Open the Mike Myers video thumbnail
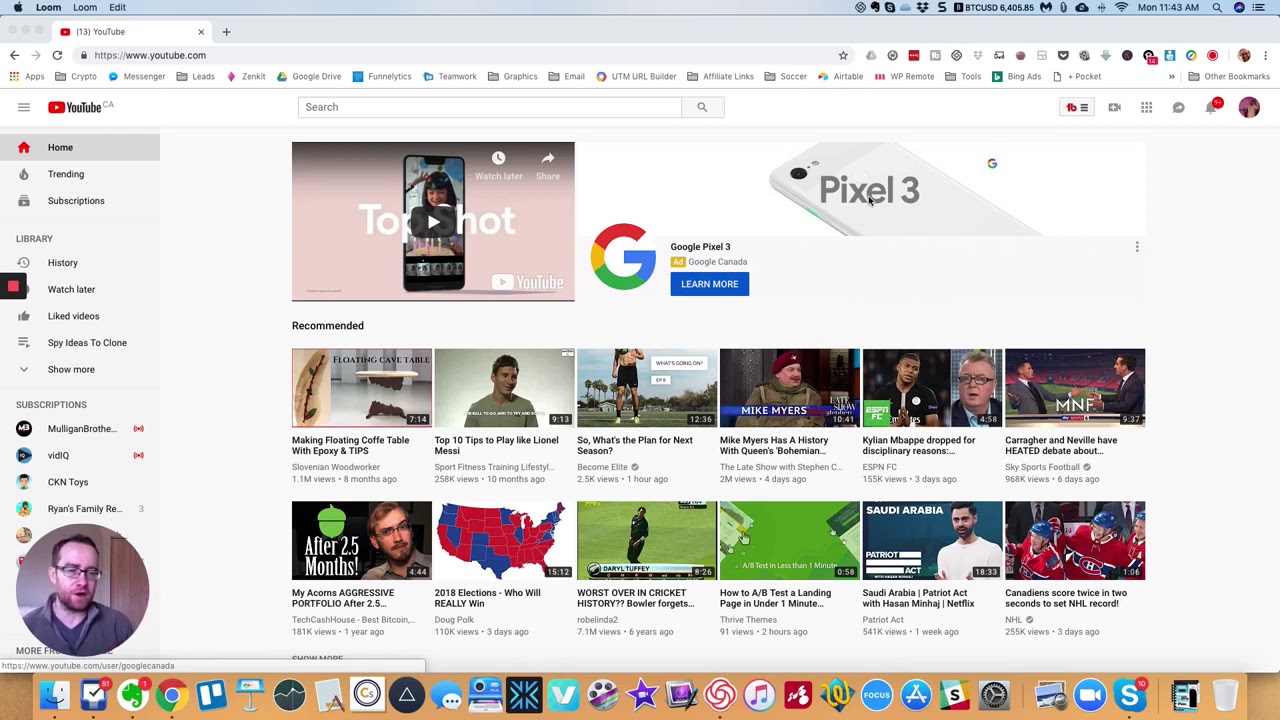 click(789, 388)
